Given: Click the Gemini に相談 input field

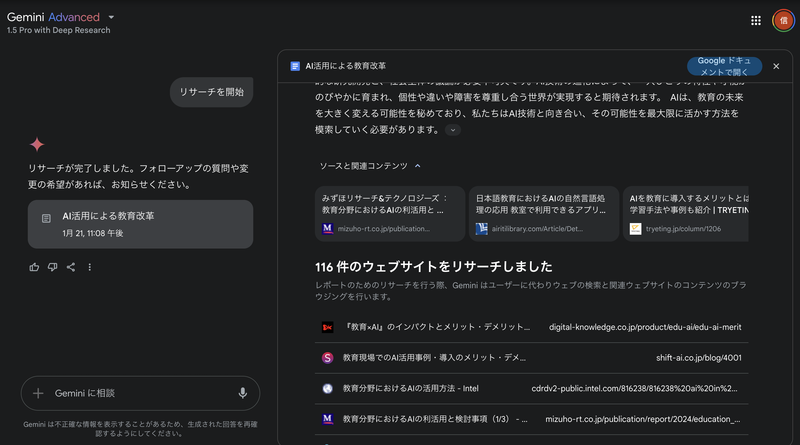Looking at the screenshot, I should (140, 393).
